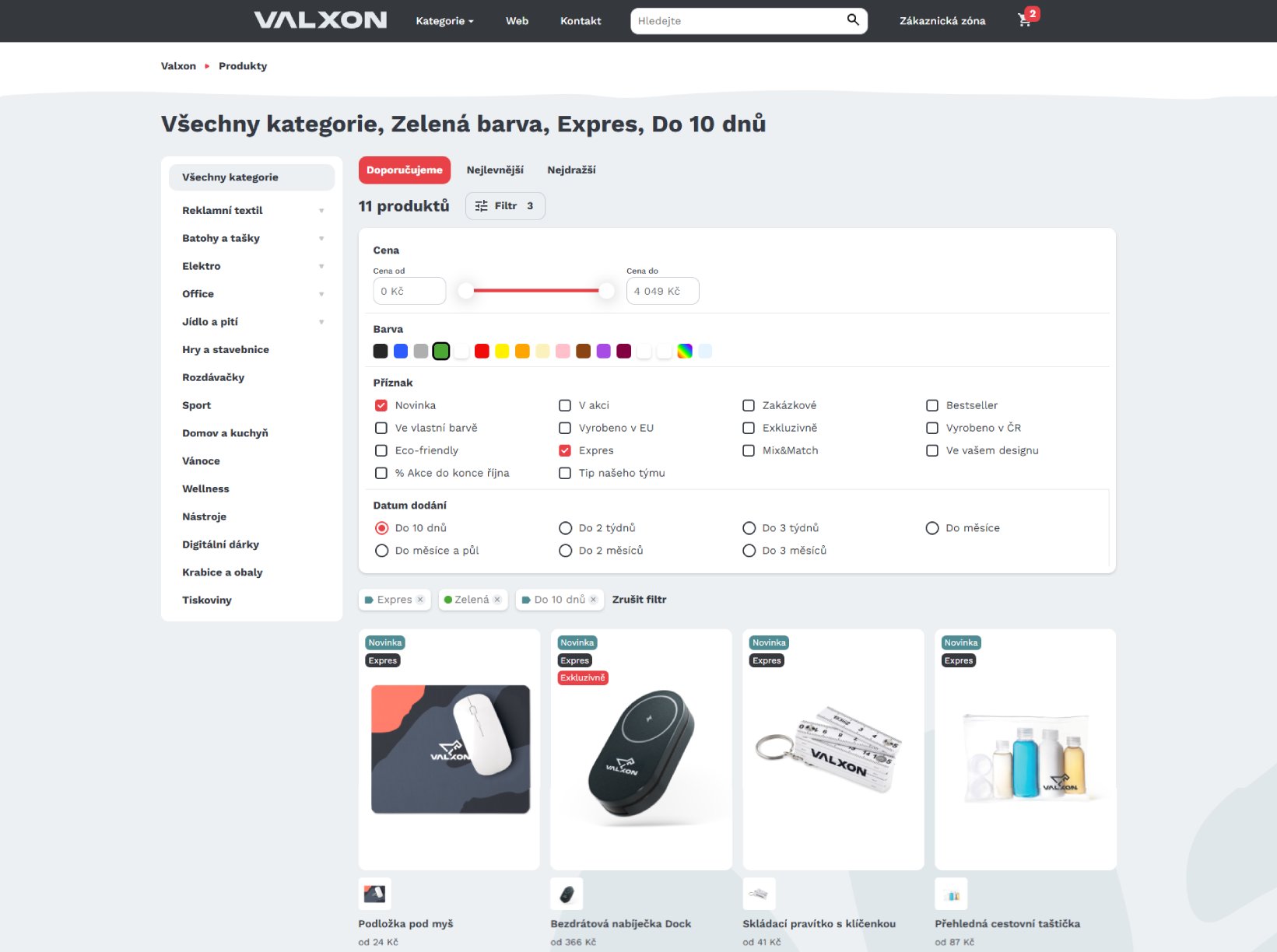
Task: Click the Zrušit filtr link
Action: pos(639,600)
